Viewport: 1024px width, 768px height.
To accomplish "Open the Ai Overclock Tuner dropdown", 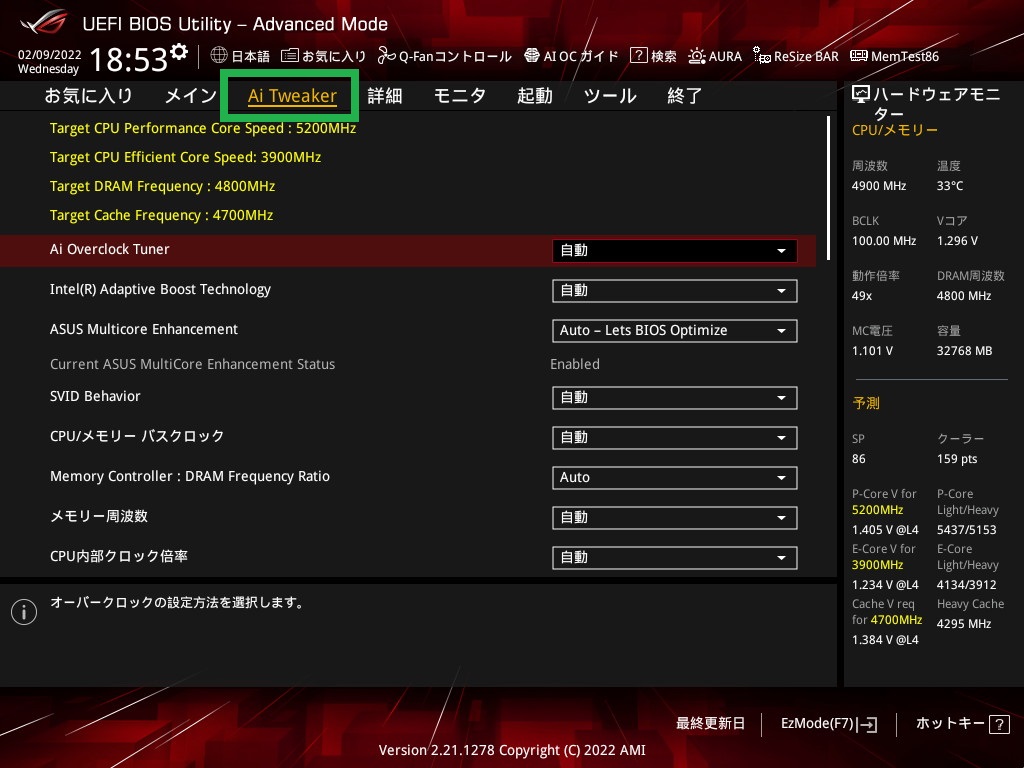I will [675, 251].
